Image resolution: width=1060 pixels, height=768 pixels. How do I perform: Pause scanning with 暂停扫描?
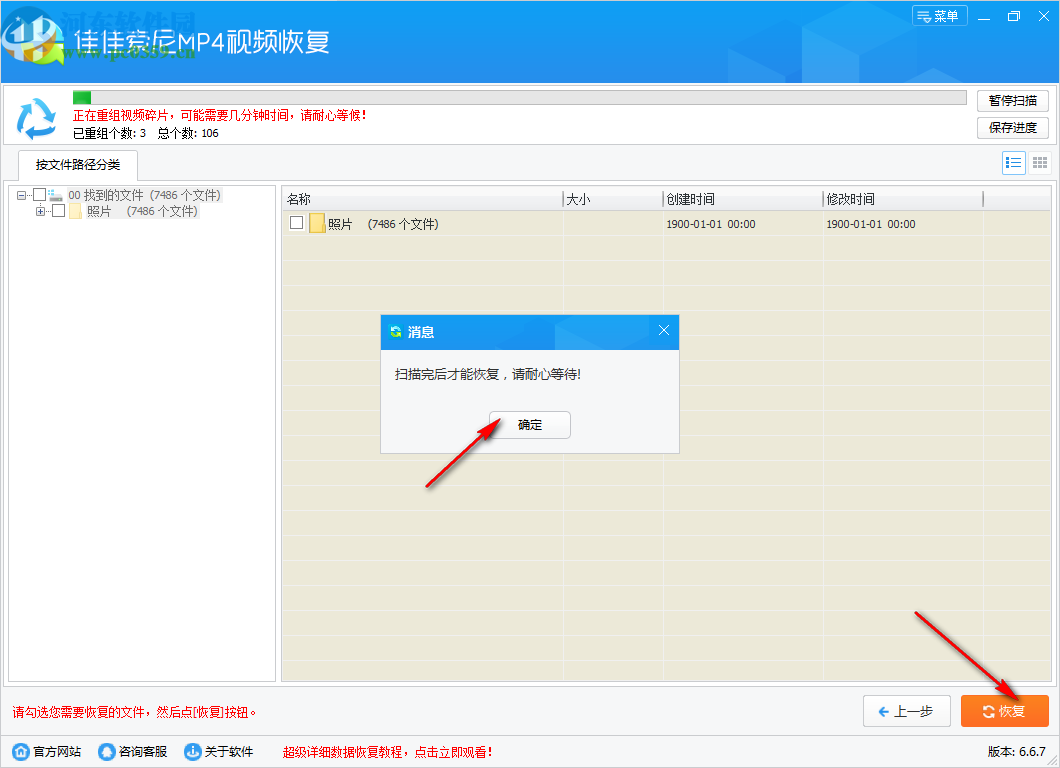pos(1013,101)
